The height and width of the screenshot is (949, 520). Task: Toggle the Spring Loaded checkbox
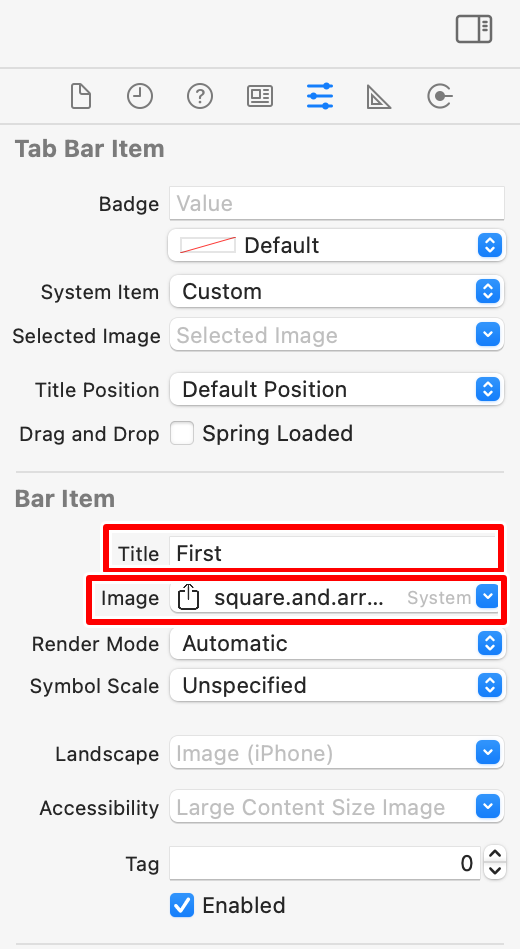point(182,433)
